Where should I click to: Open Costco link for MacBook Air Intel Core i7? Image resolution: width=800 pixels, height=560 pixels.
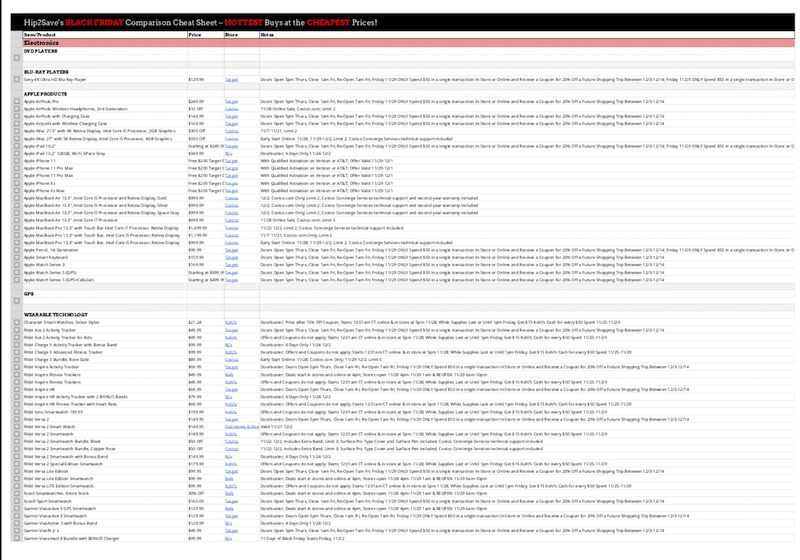[232, 220]
